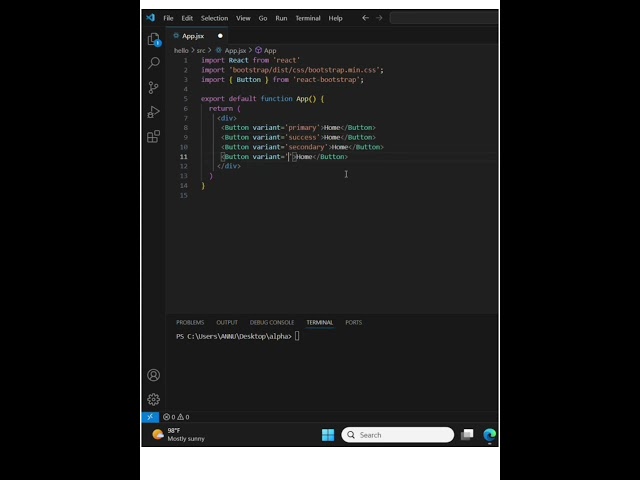The height and width of the screenshot is (480, 640).
Task: Go back with the left arrow
Action: [x=365, y=18]
